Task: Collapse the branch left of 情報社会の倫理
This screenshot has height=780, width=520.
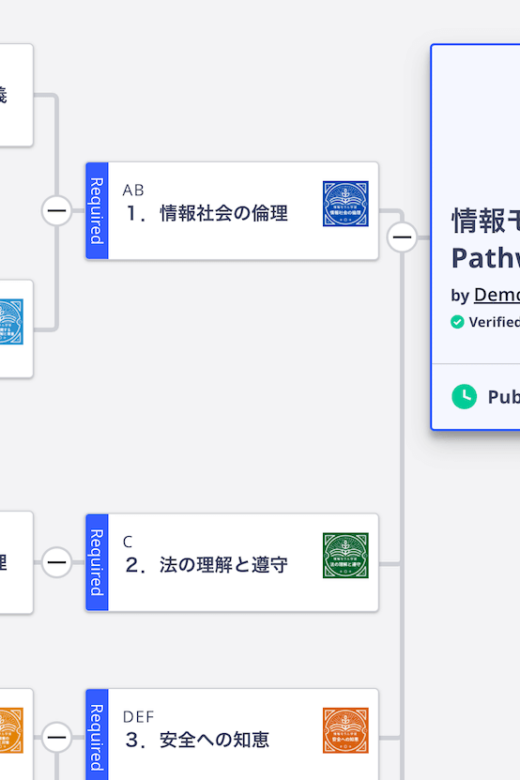Action: (x=57, y=211)
